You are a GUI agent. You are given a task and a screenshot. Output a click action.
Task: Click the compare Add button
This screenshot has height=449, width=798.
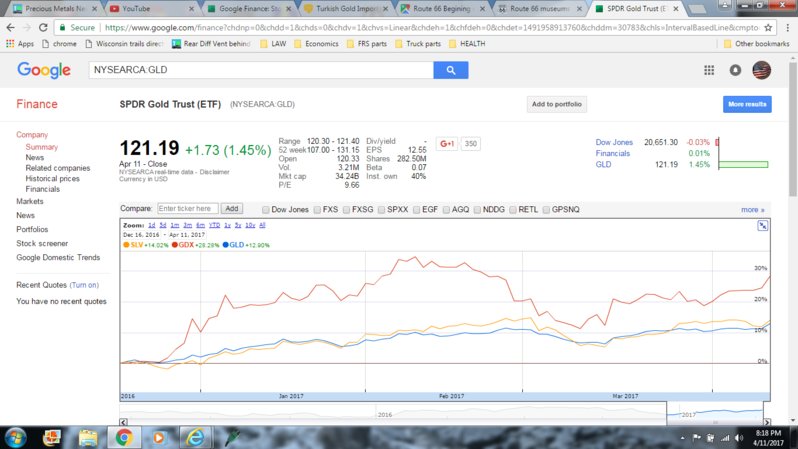pyautogui.click(x=232, y=209)
